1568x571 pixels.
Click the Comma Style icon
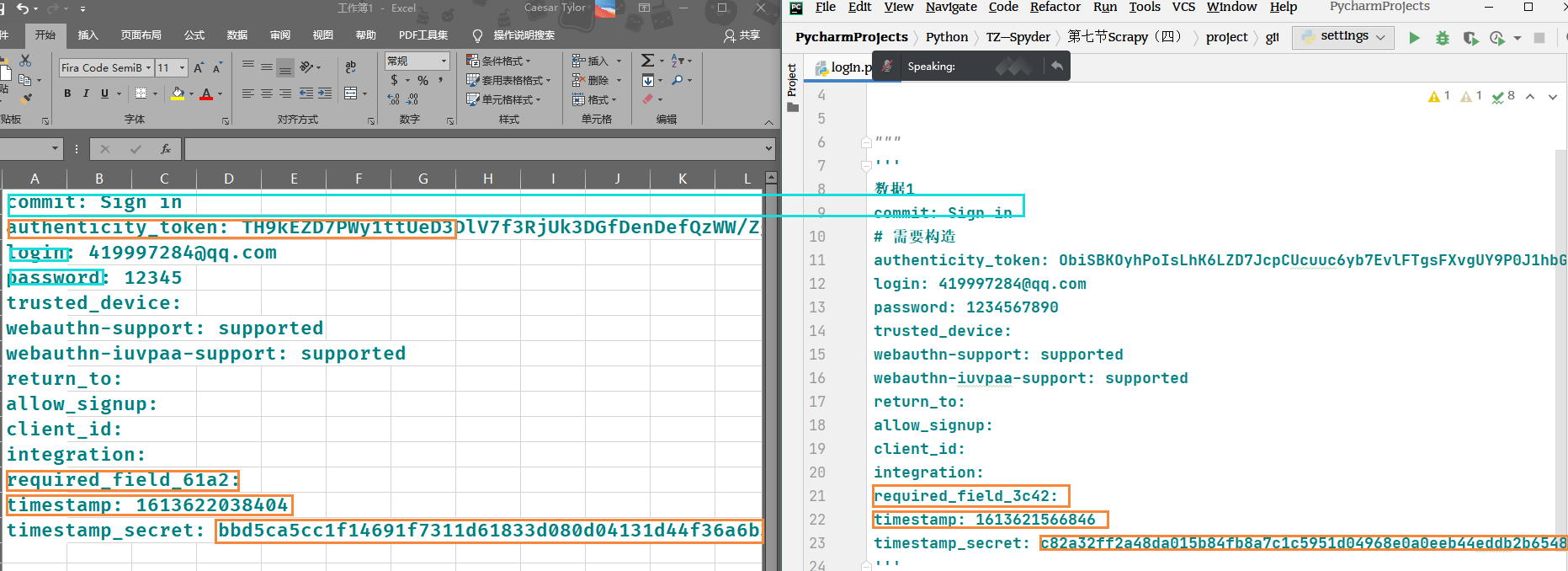(440, 80)
